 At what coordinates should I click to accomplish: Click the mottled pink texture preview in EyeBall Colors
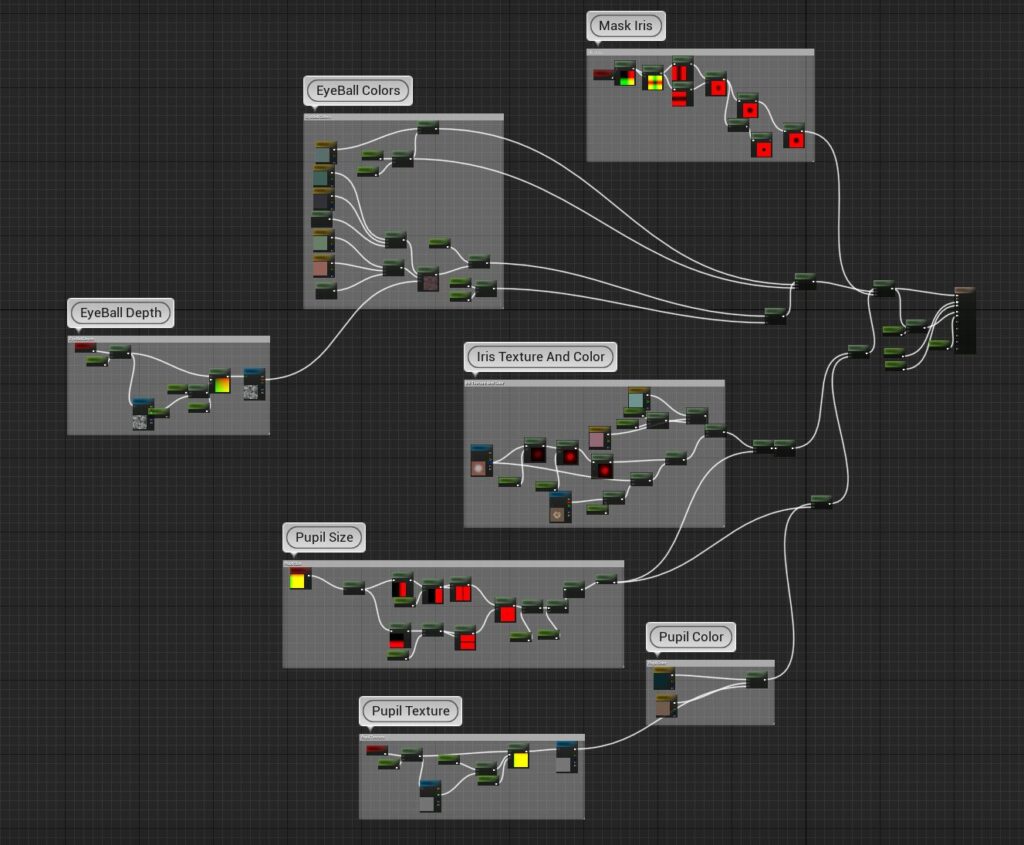(428, 280)
